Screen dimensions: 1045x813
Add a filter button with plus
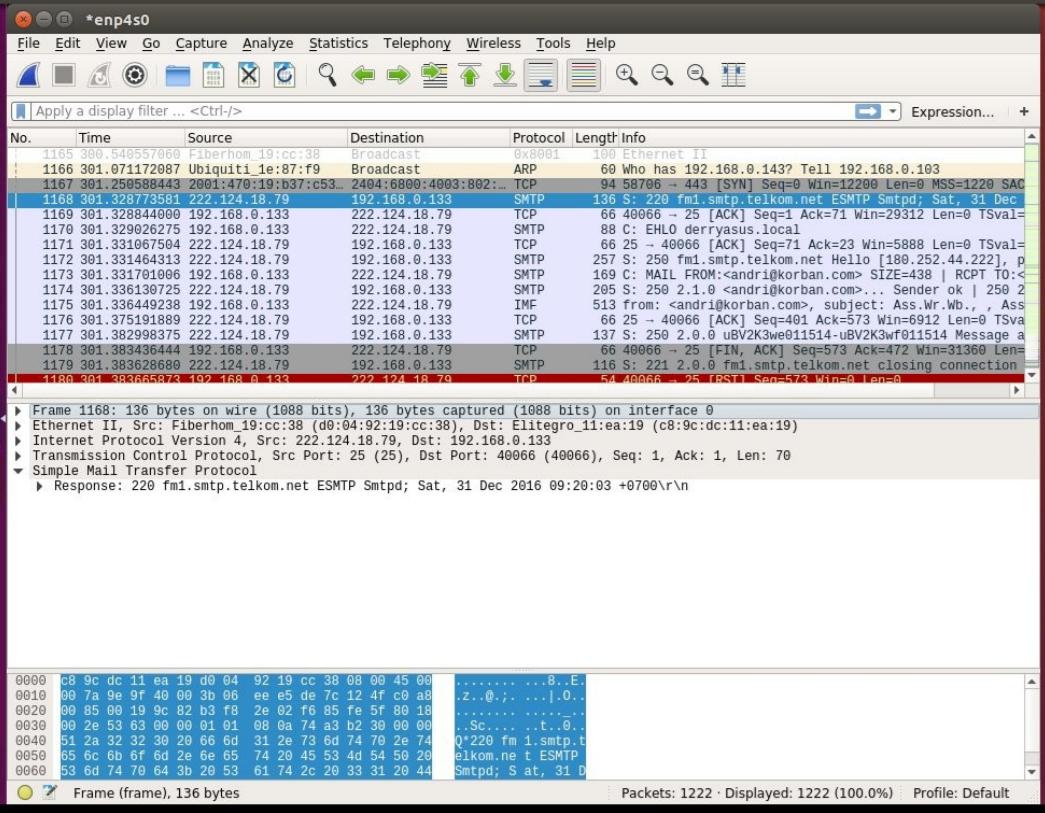(1024, 111)
